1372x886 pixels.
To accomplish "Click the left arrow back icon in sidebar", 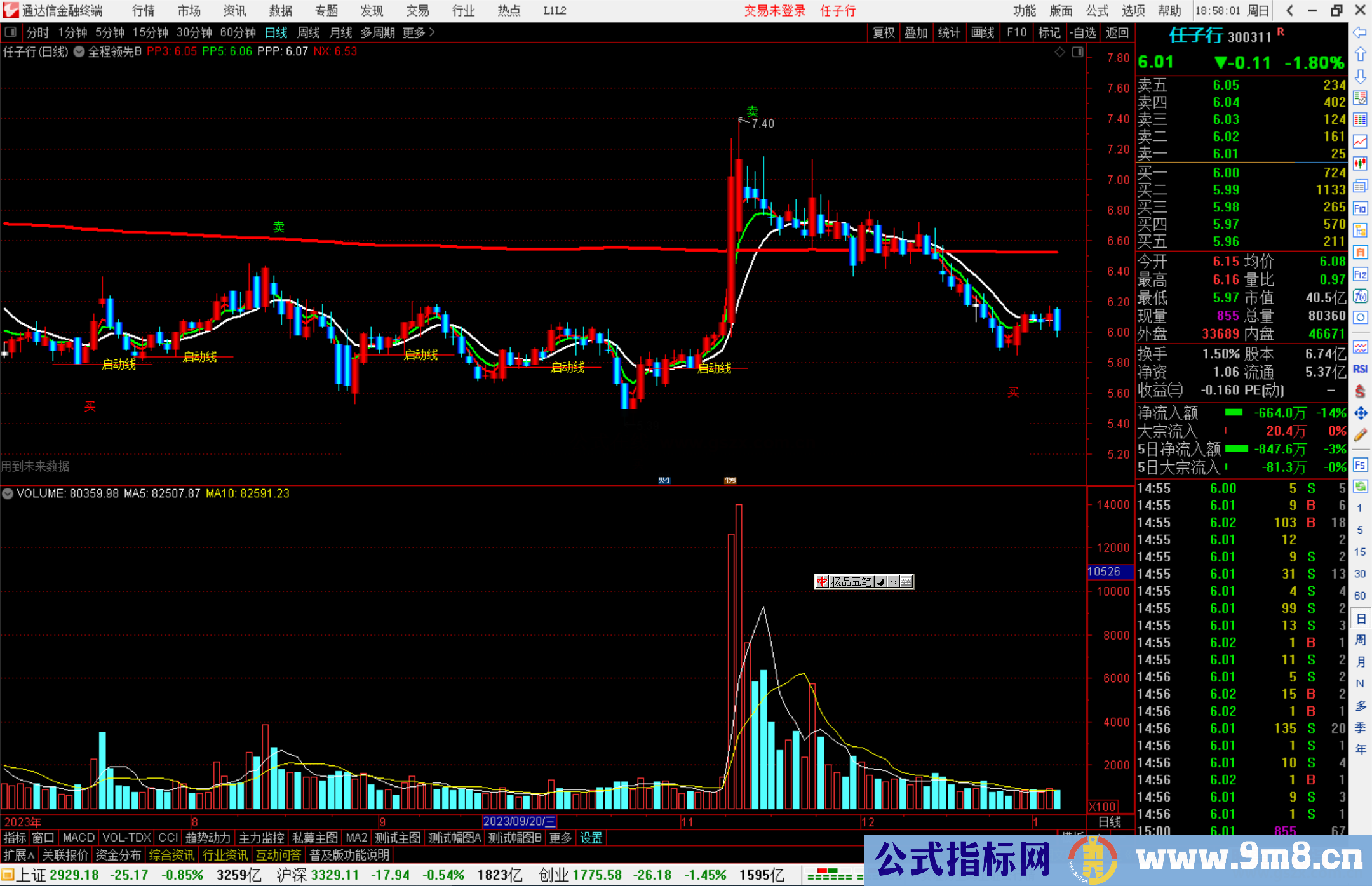I will click(x=1360, y=32).
